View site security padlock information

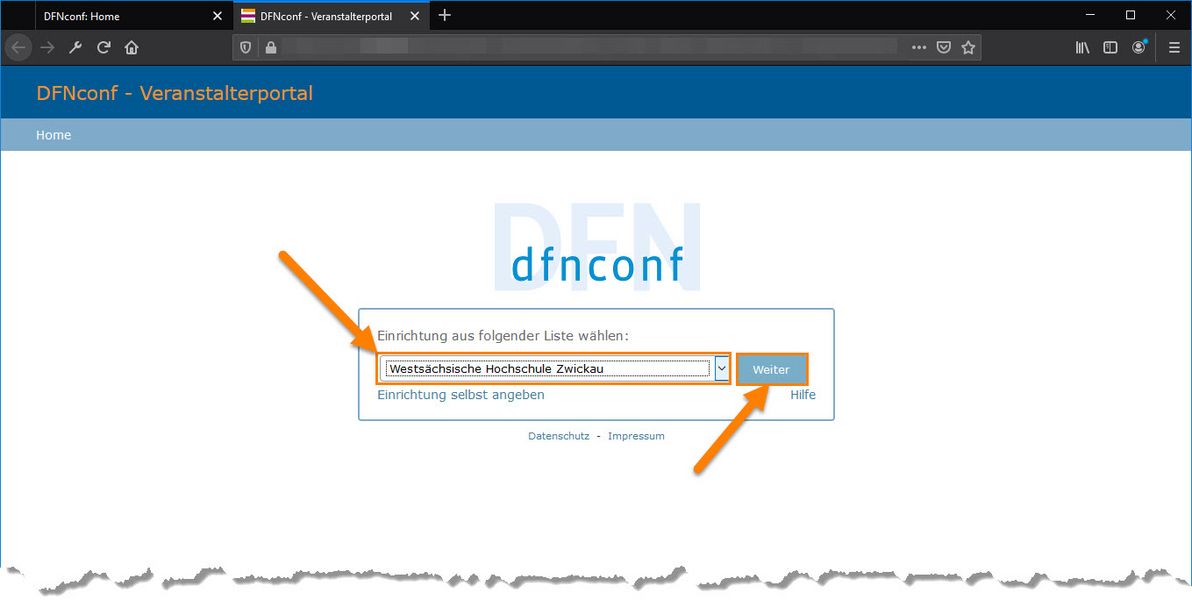(271, 48)
